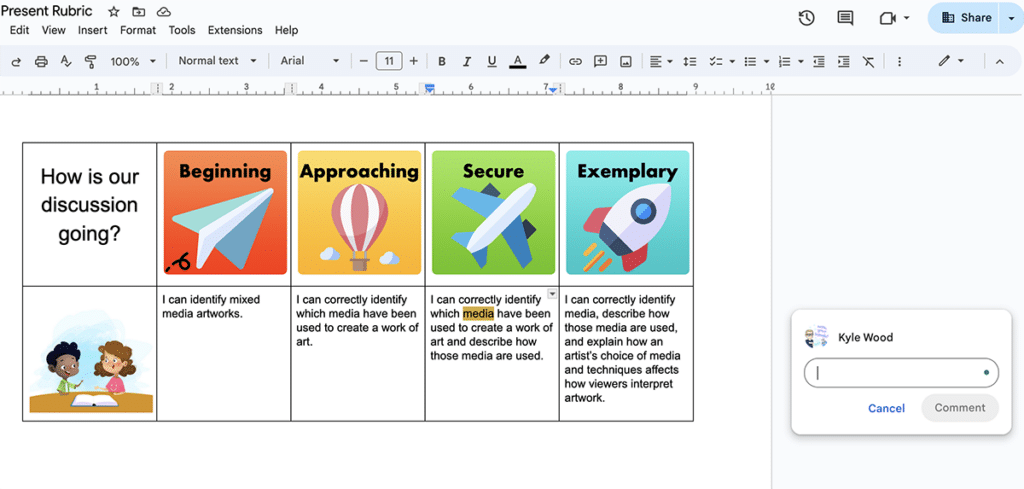Viewport: 1024px width, 489px height.
Task: Open the Format menu
Action: pos(138,30)
